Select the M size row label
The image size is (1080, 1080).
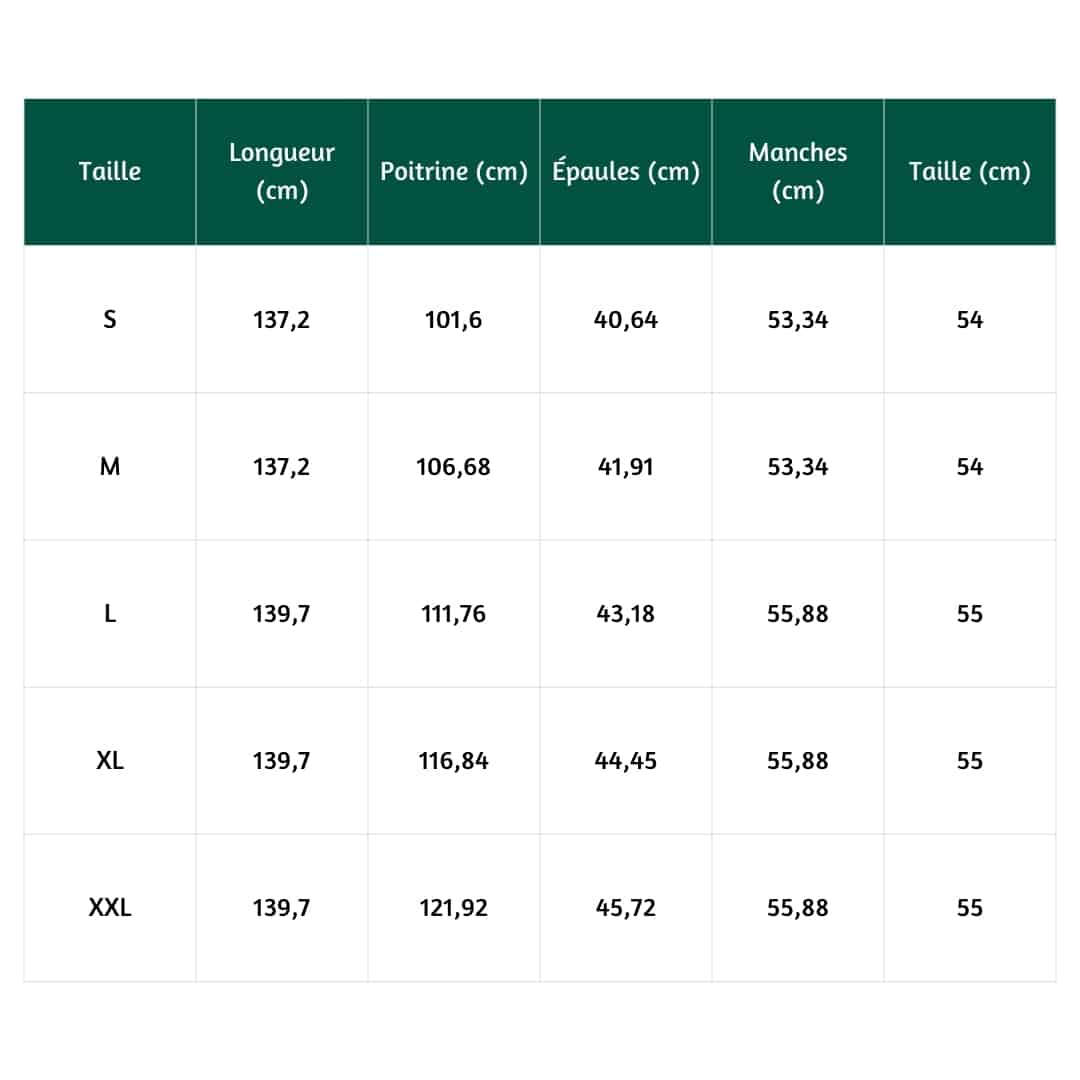point(110,467)
